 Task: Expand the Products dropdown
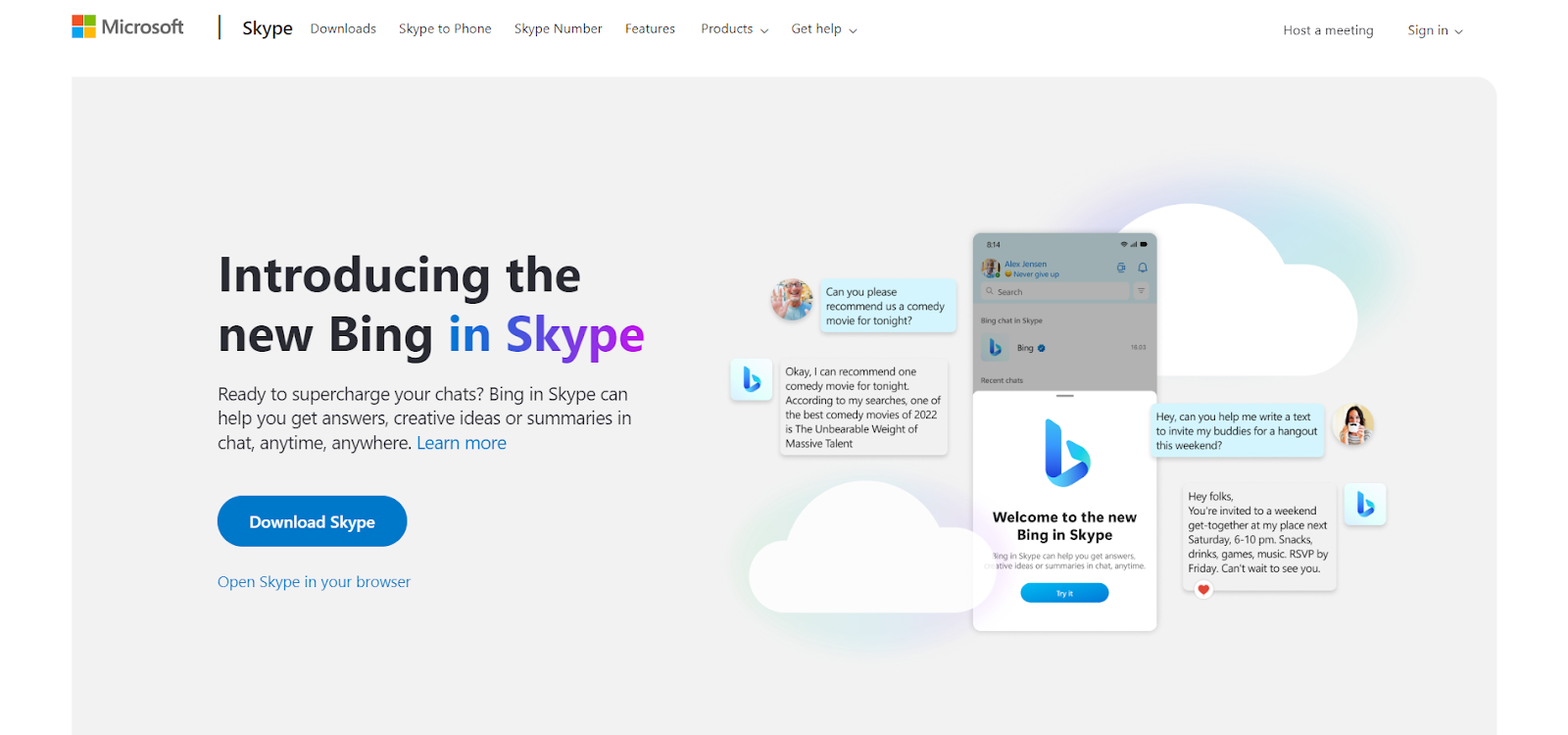tap(734, 28)
